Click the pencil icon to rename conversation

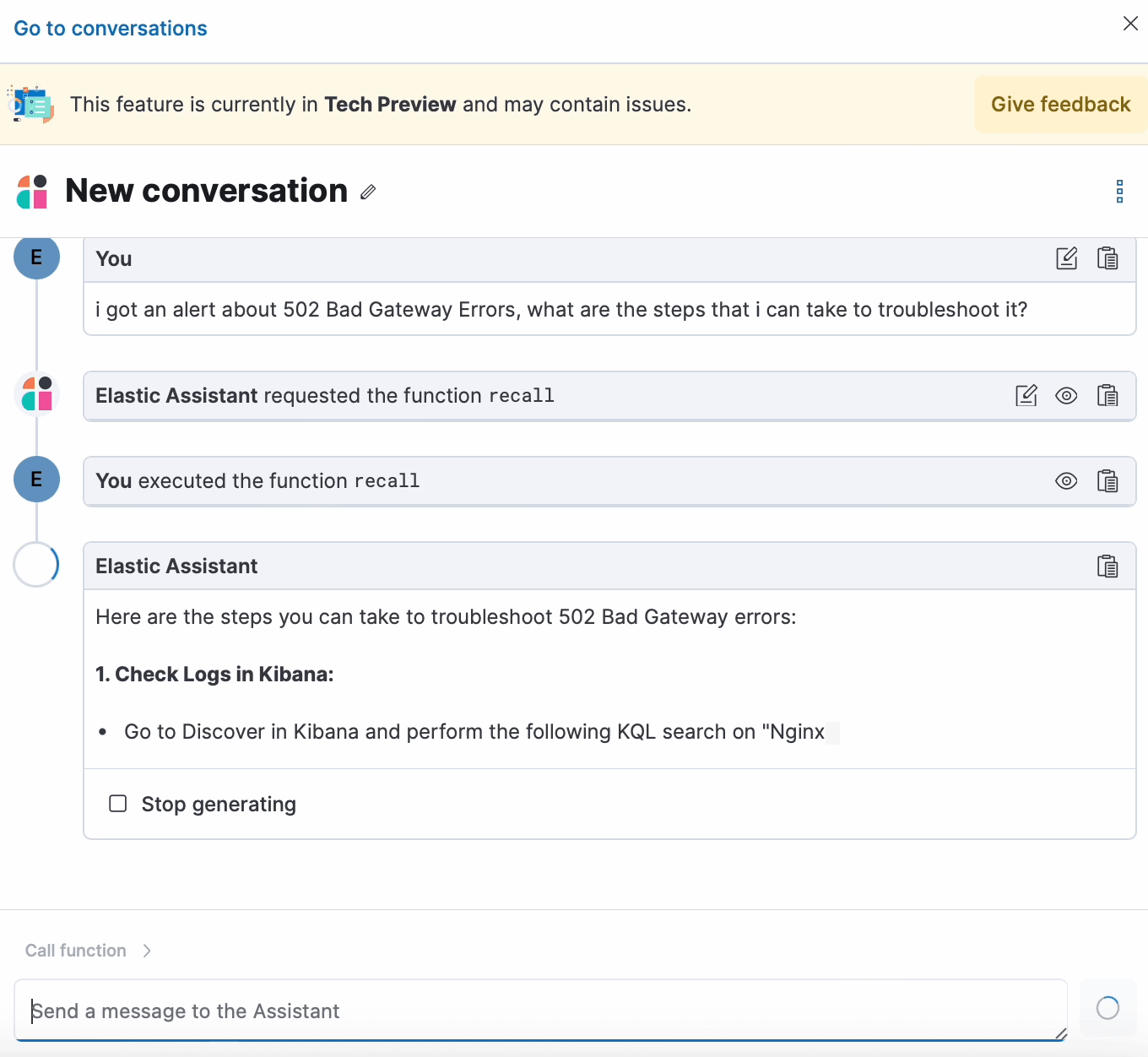(367, 192)
